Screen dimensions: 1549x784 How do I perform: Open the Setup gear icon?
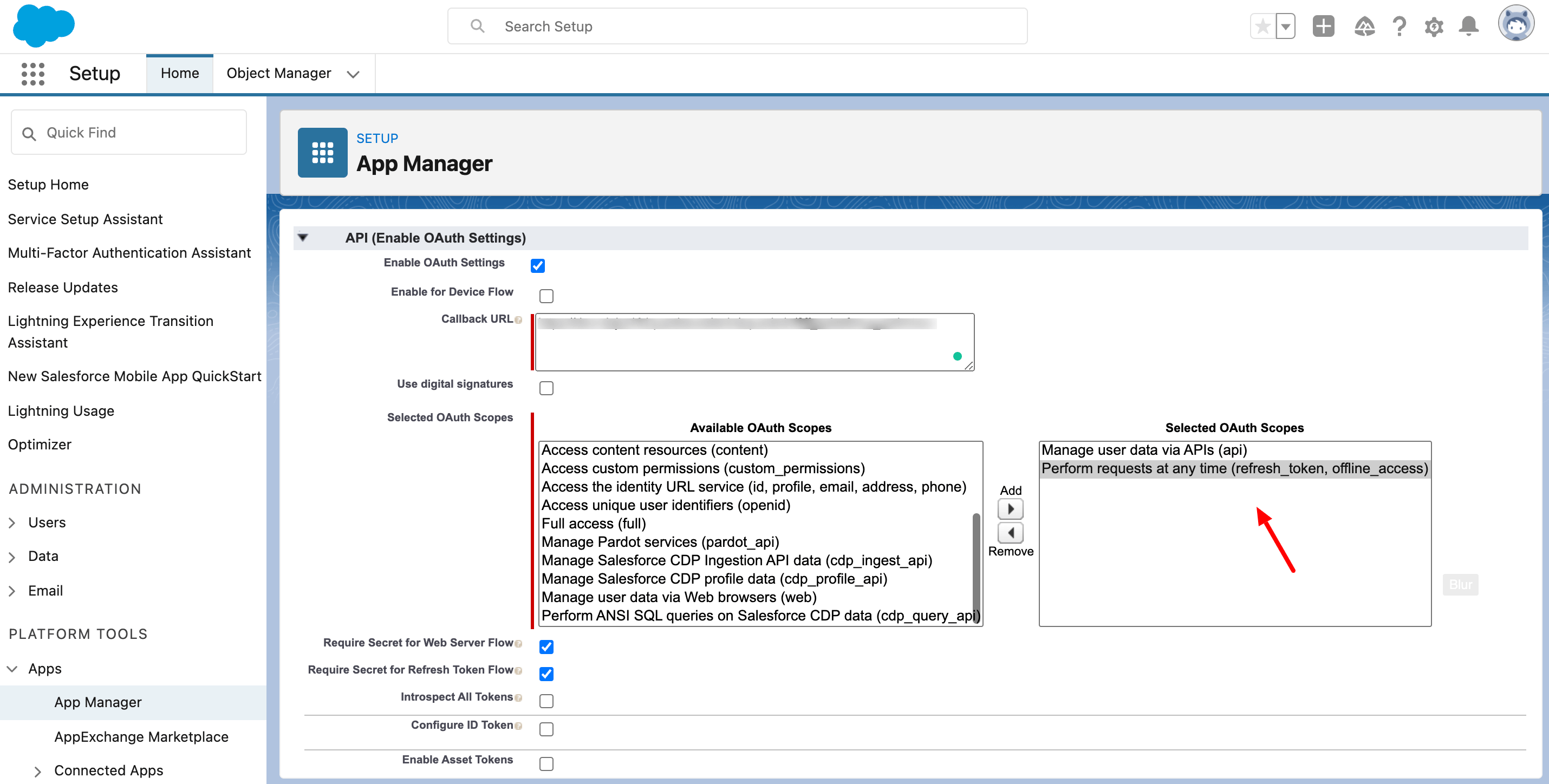click(1434, 26)
